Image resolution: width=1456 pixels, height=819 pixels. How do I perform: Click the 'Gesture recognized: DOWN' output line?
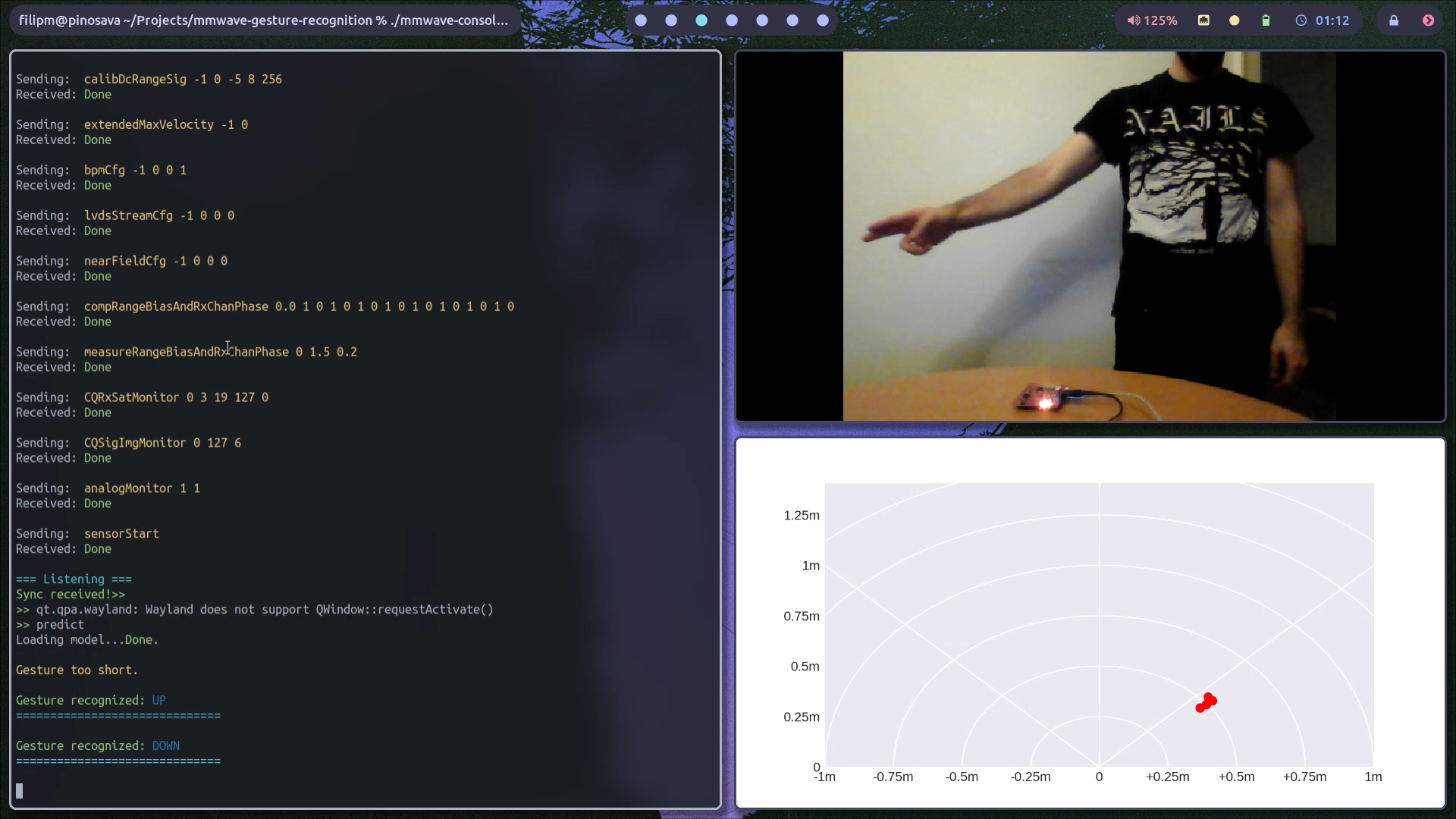(x=98, y=745)
